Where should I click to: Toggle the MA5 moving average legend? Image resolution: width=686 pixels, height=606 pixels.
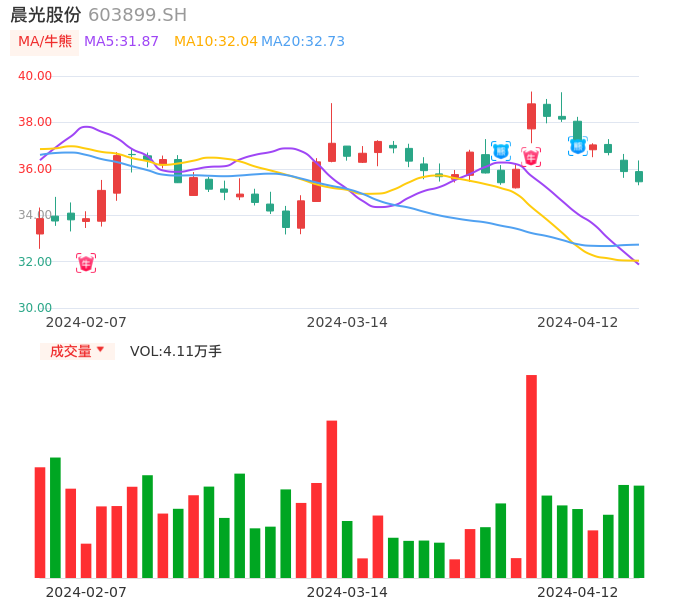pos(121,42)
